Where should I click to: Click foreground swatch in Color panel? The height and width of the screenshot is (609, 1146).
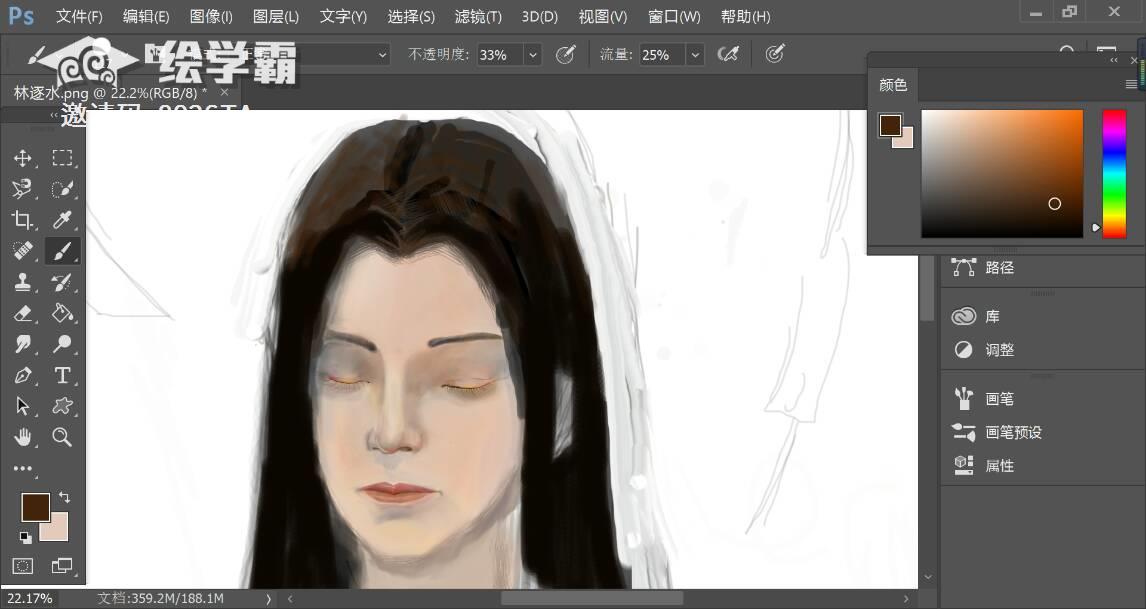889,125
